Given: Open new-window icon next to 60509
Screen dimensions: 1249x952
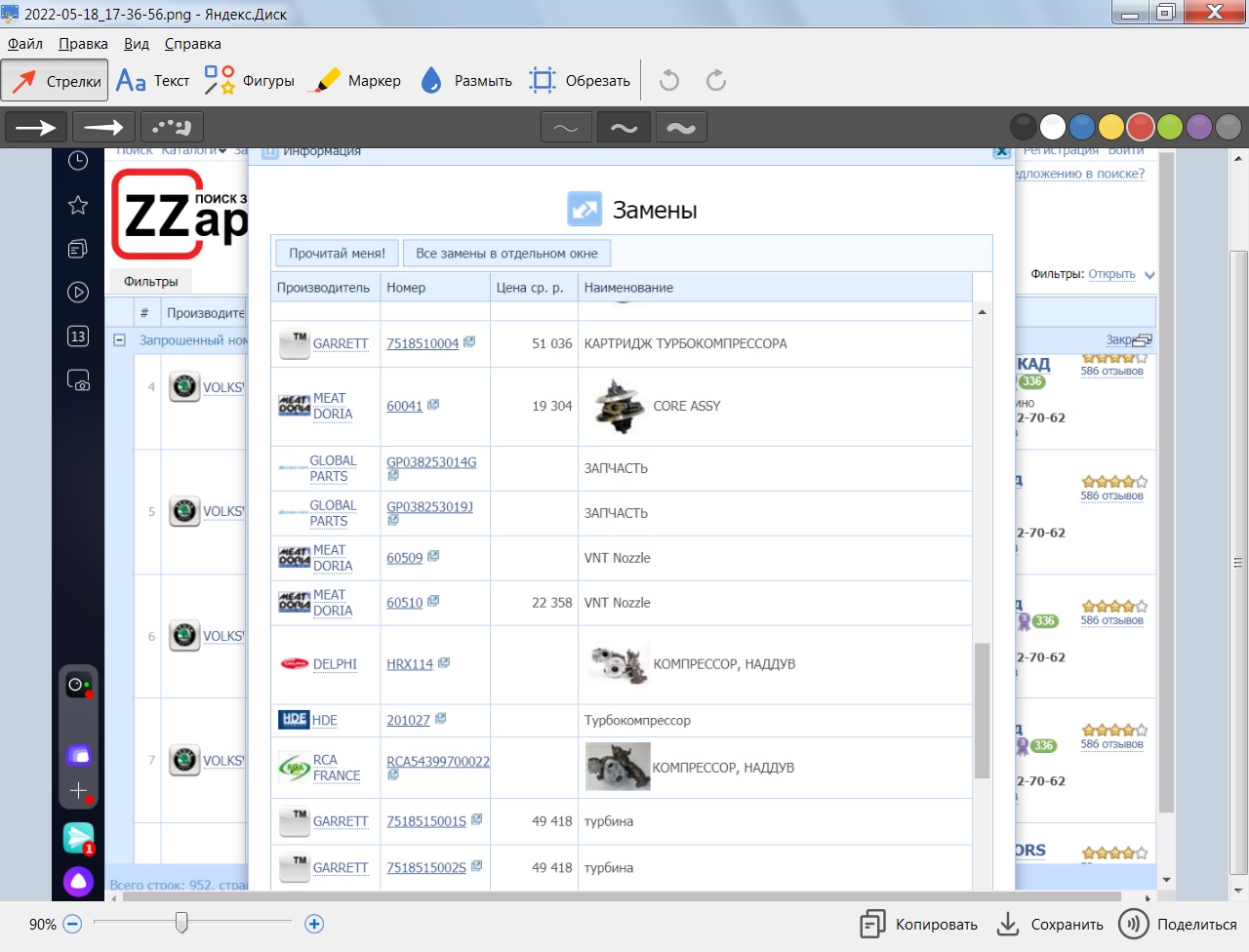Looking at the screenshot, I should pos(433,556).
